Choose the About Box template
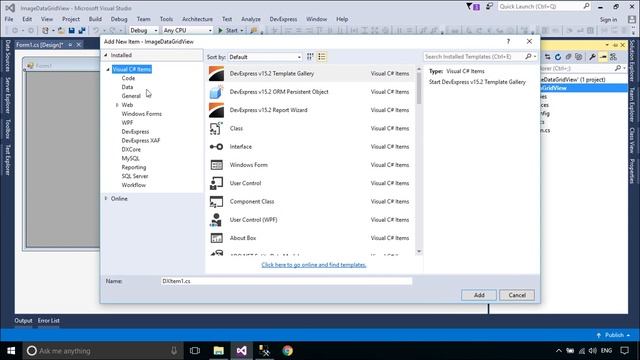Viewport: 640px width, 360px height. pos(311,238)
